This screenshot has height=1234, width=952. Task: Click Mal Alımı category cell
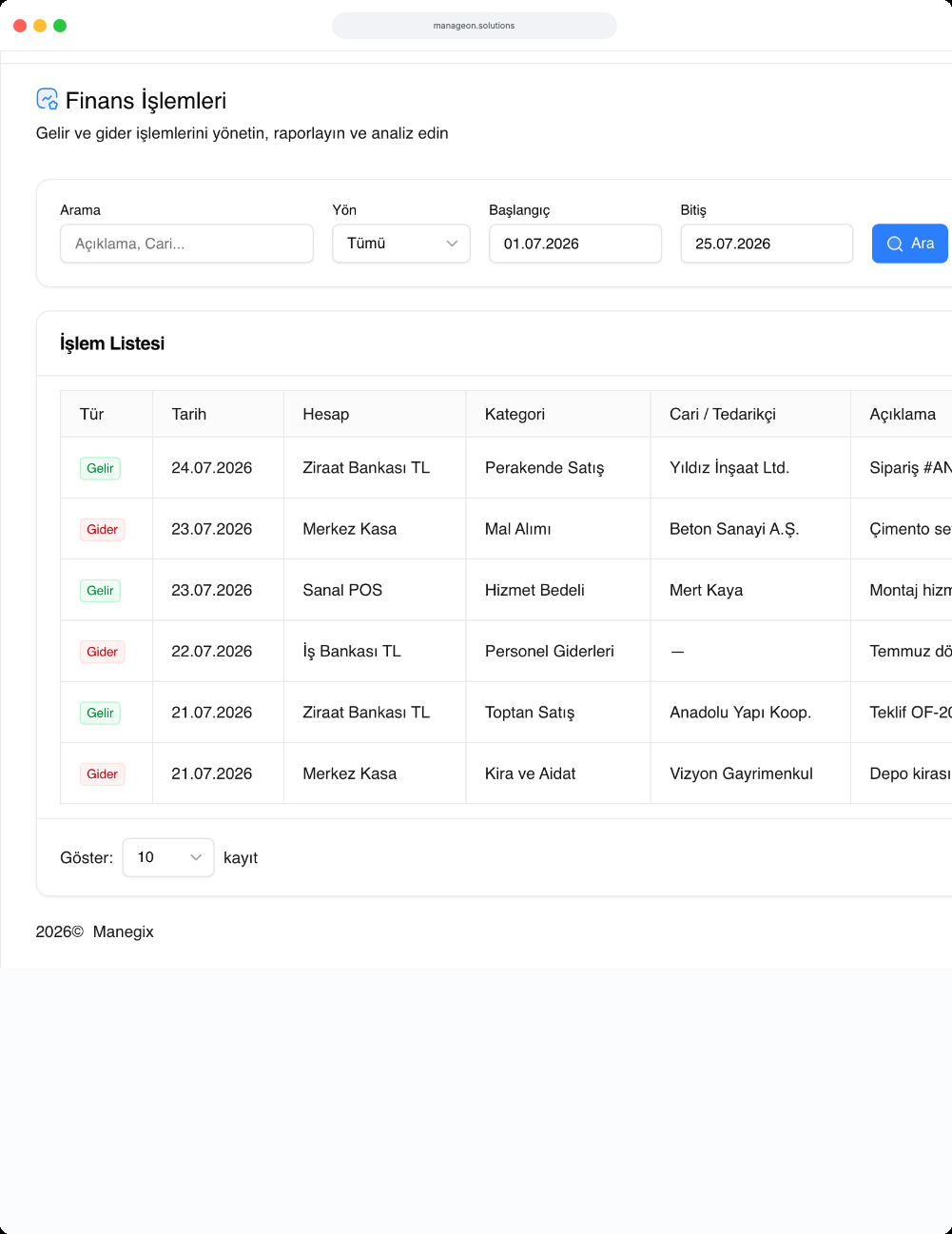pyautogui.click(x=558, y=529)
